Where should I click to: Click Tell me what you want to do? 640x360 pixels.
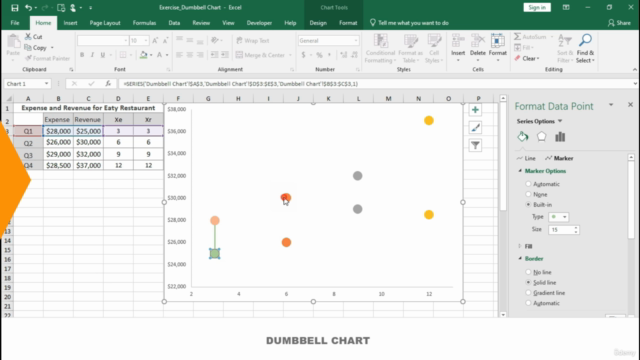click(409, 23)
